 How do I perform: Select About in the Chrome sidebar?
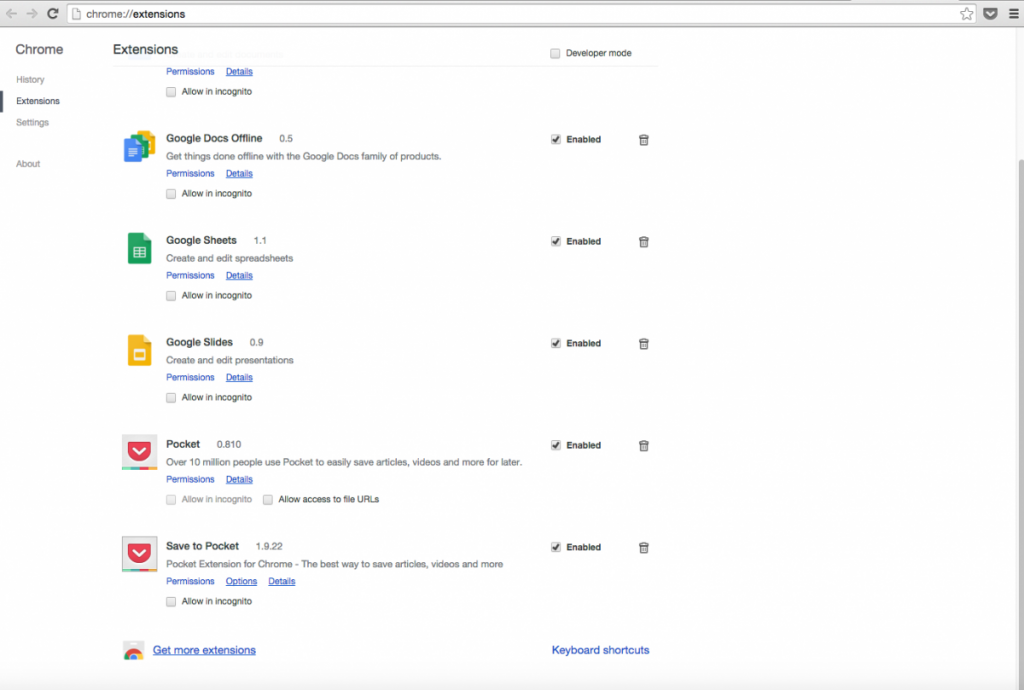point(28,164)
